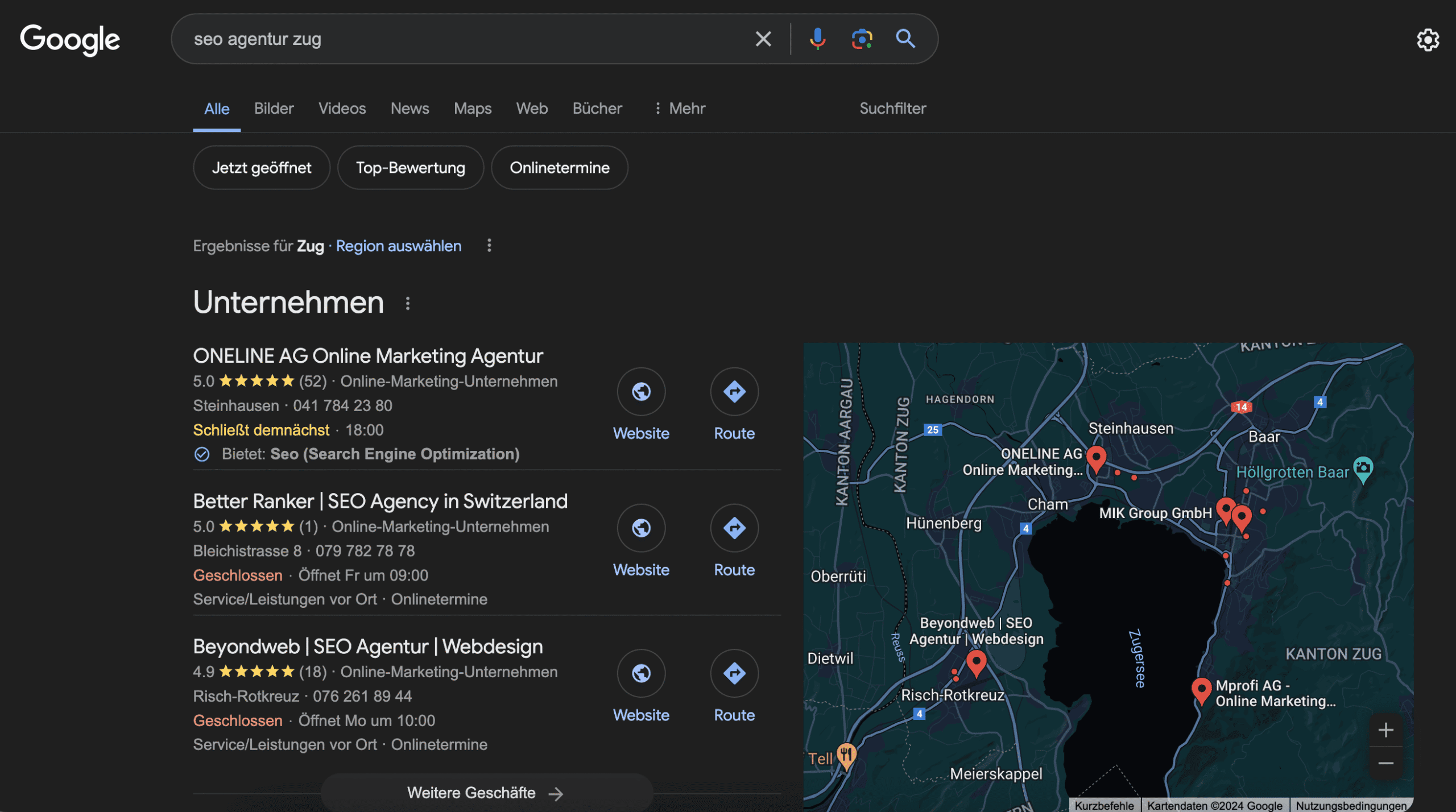The height and width of the screenshot is (812, 1456).
Task: Open three-dot menu next to Unternehmen heading
Action: [407, 304]
